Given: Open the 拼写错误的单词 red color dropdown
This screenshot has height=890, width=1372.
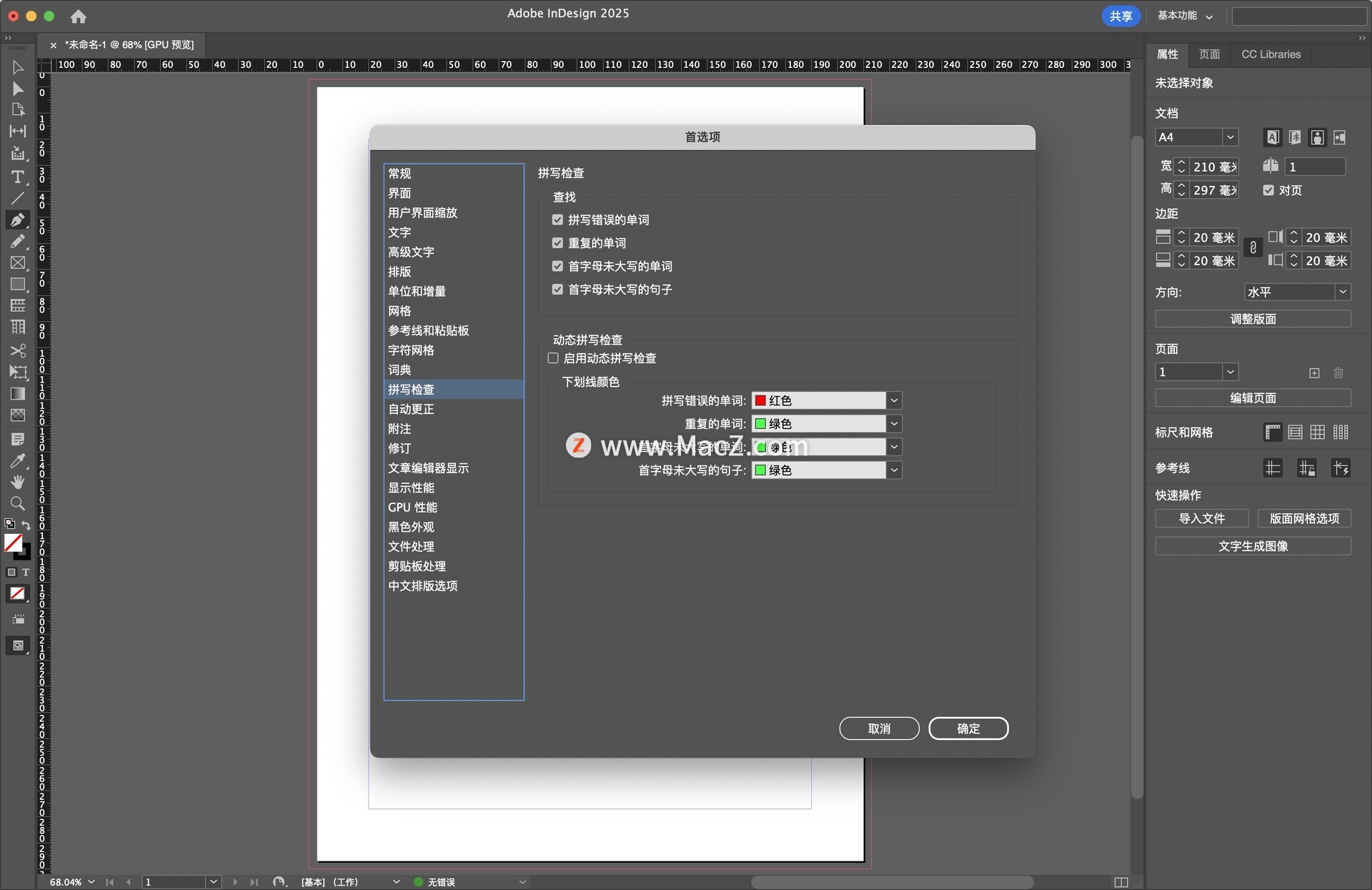Looking at the screenshot, I should pos(893,400).
